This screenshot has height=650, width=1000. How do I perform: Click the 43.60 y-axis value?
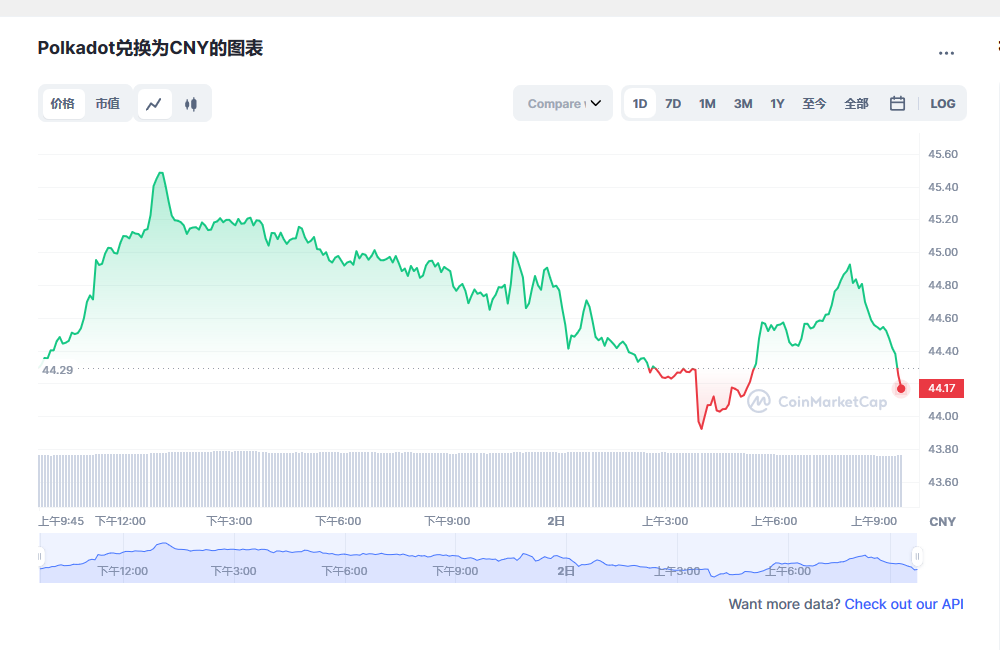point(943,482)
